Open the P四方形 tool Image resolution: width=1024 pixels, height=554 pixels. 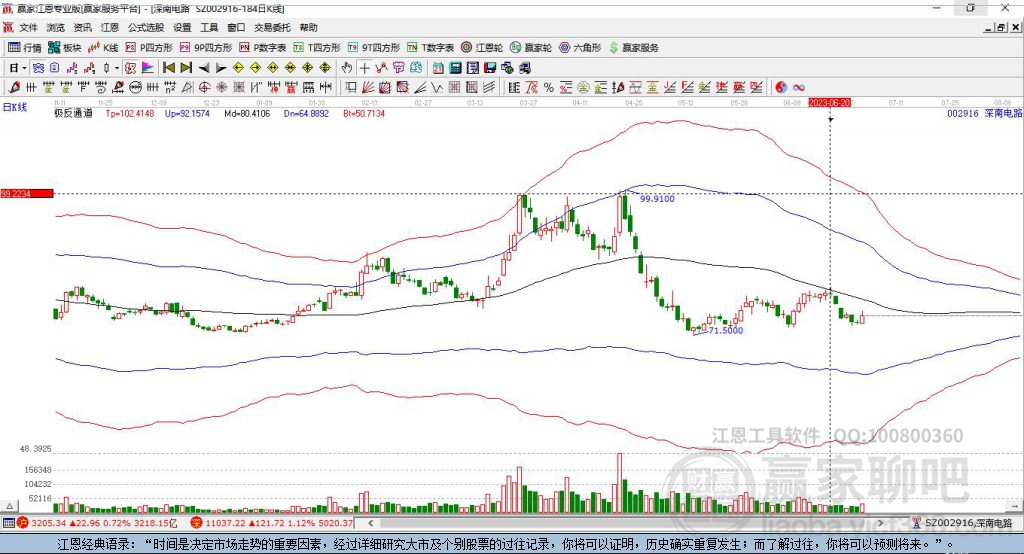149,48
